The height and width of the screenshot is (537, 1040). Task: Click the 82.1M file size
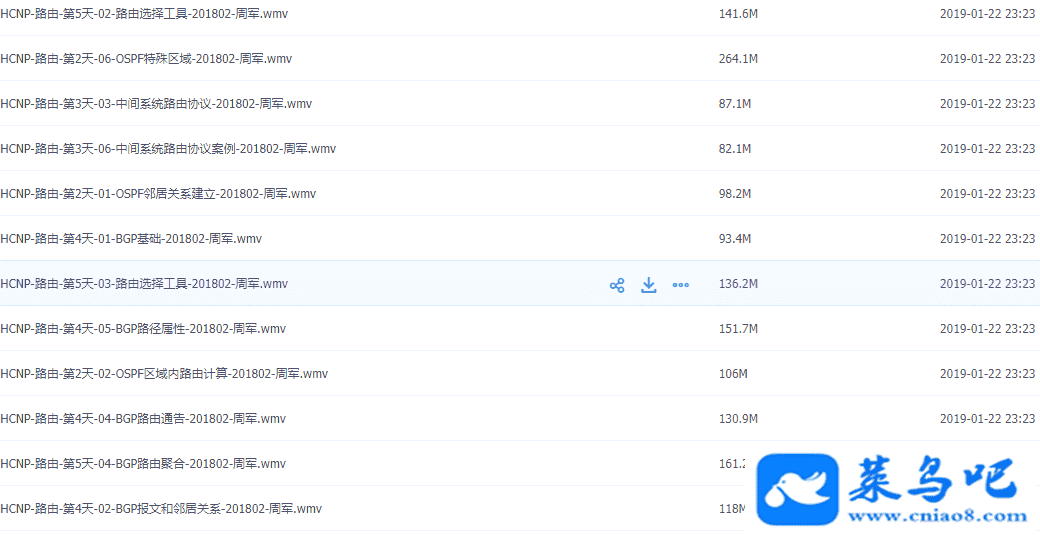pos(735,149)
